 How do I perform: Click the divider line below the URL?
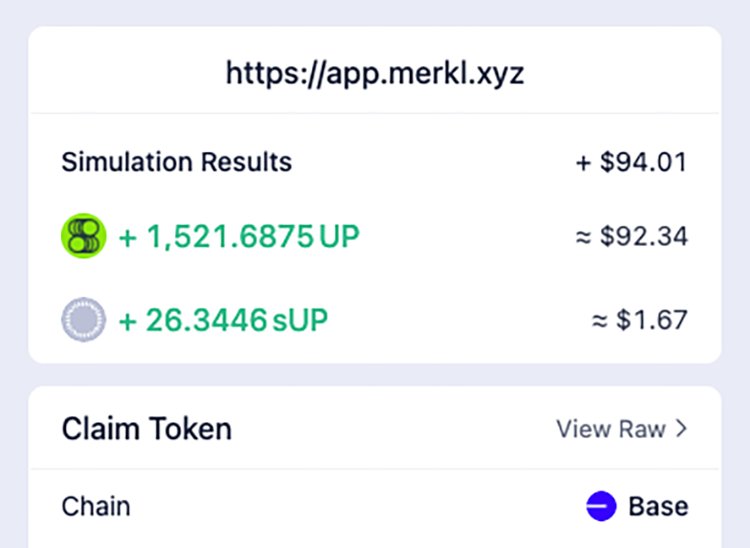(374, 113)
